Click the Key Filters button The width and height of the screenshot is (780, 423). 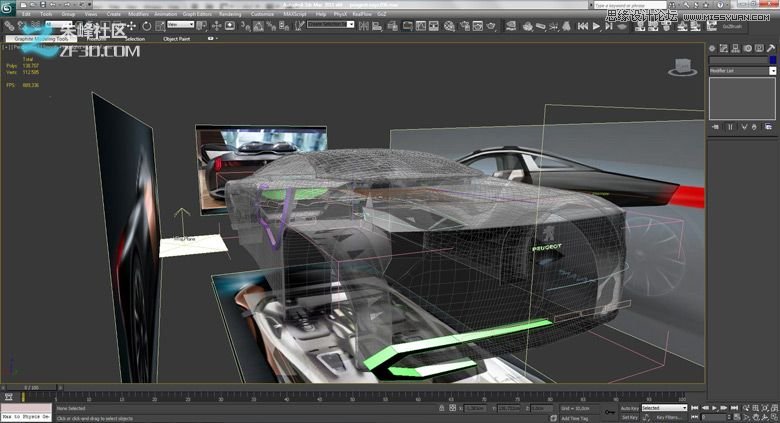(x=667, y=417)
